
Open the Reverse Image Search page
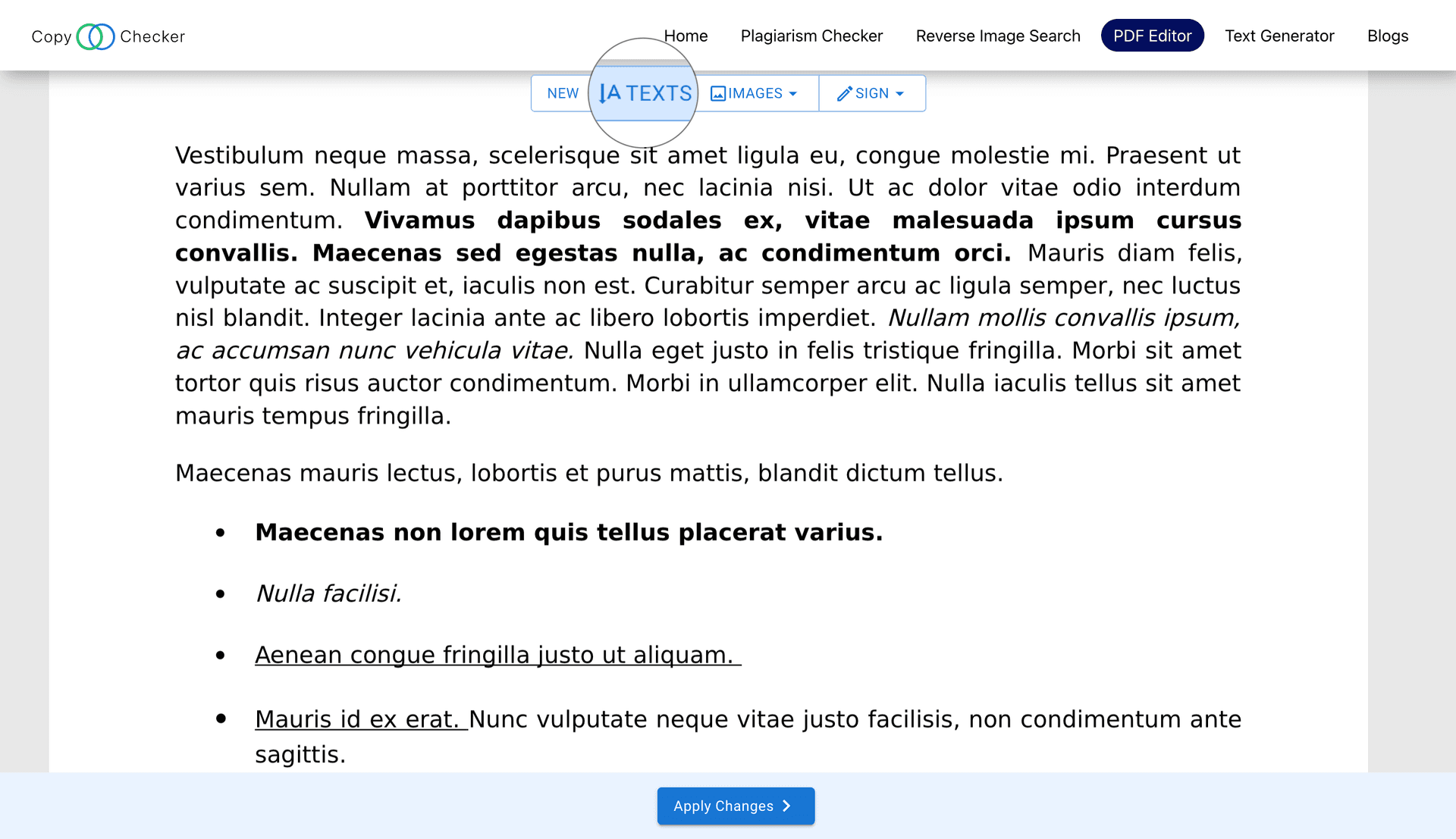pos(997,36)
